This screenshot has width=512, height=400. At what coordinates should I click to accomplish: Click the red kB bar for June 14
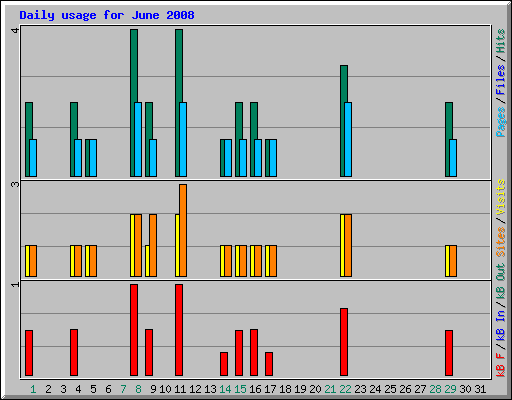pyautogui.click(x=224, y=364)
